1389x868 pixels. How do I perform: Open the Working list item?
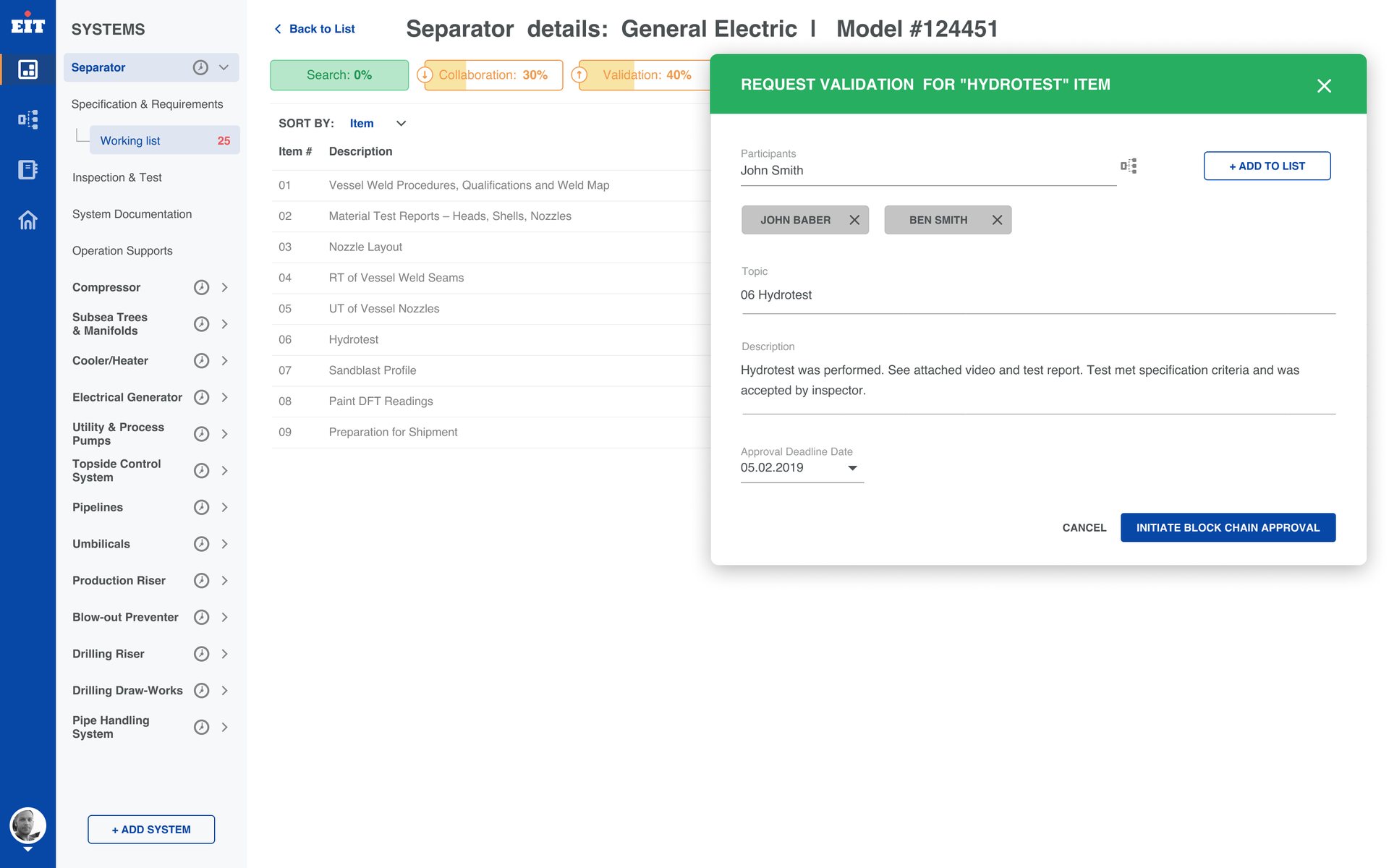click(x=165, y=140)
